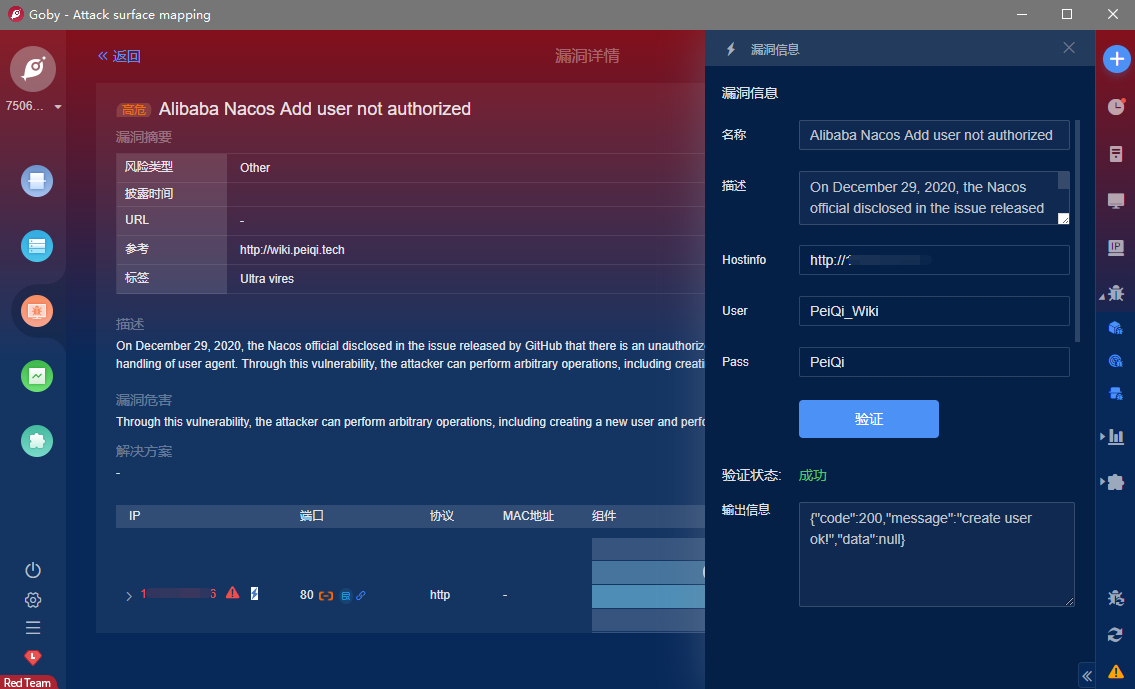This screenshot has height=689, width=1135.
Task: Click the Pass input field
Action: pyautogui.click(x=933, y=362)
